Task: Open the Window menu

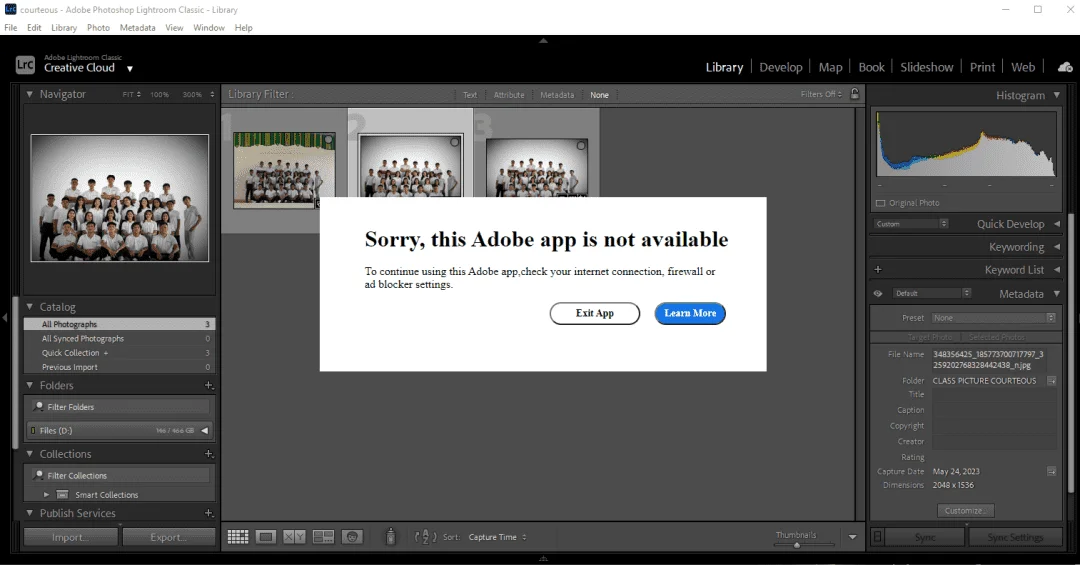Action: coord(209,28)
